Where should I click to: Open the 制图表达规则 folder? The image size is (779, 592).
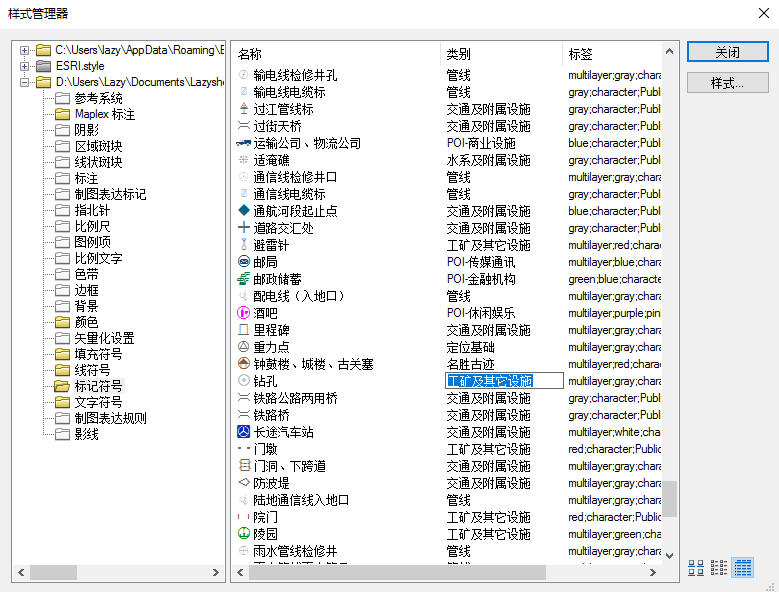[x=110, y=418]
